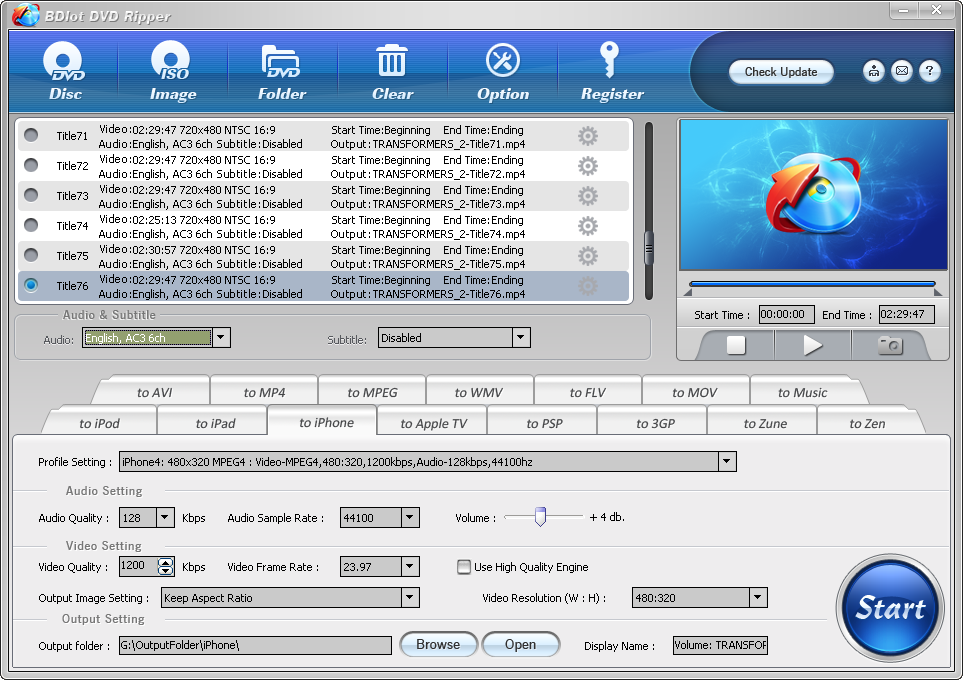963x680 pixels.
Task: Select the Title74 radio button
Action: click(x=31, y=225)
